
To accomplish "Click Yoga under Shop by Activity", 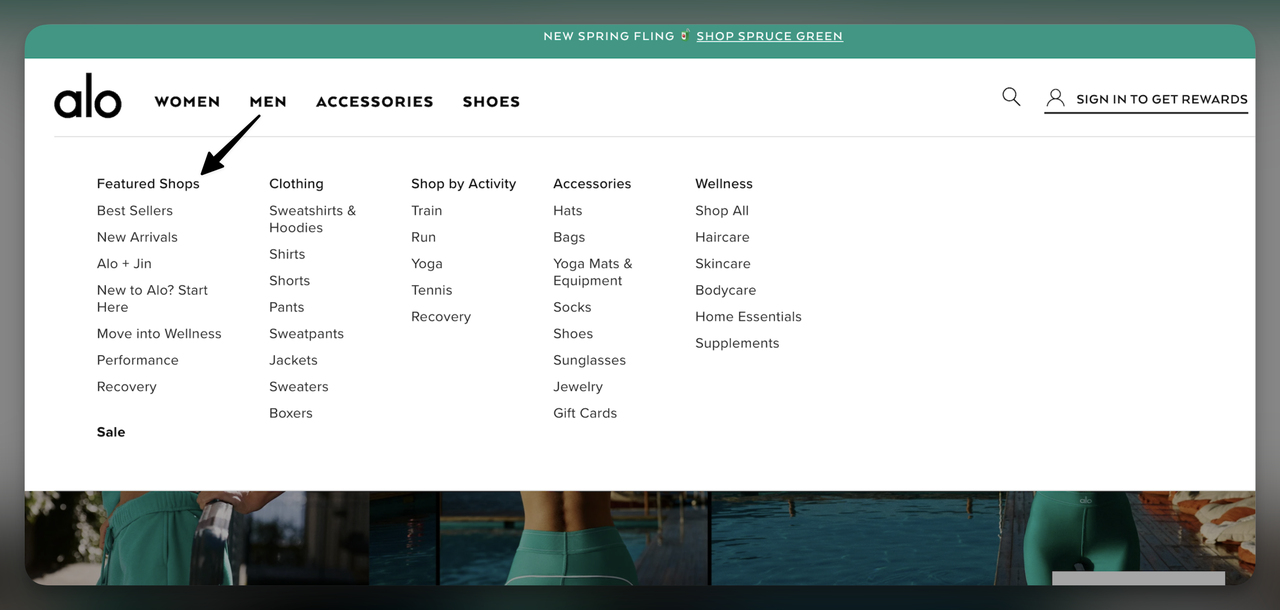I will click(x=427, y=263).
